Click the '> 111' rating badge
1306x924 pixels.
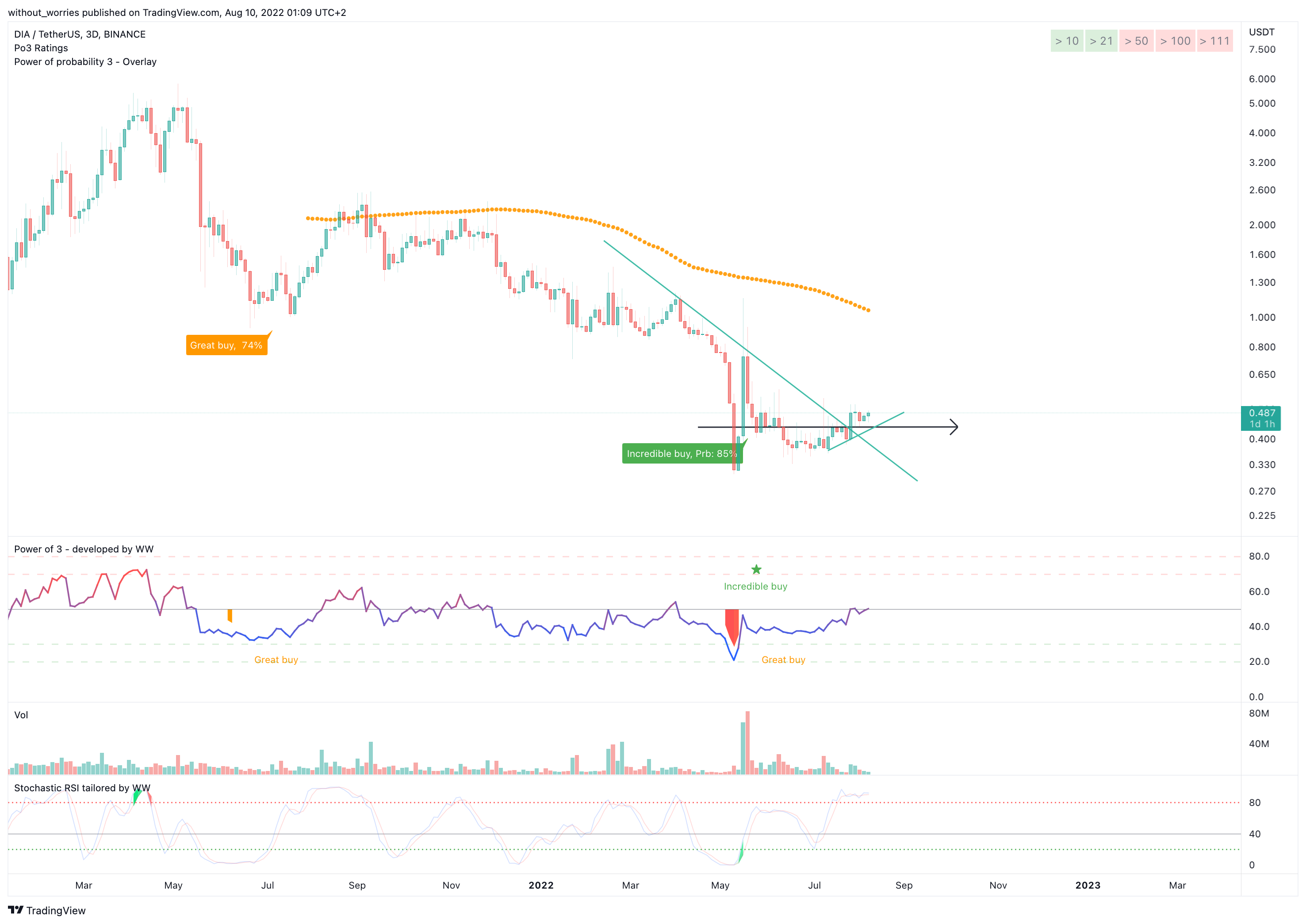click(x=1214, y=41)
